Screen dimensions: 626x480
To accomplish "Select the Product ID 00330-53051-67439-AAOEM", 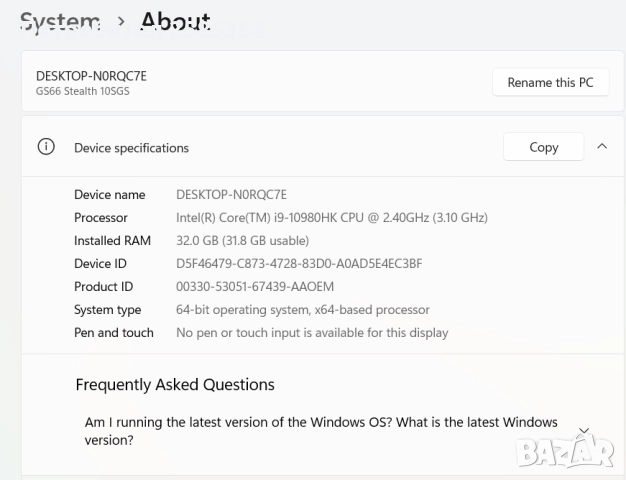I will click(x=255, y=287).
